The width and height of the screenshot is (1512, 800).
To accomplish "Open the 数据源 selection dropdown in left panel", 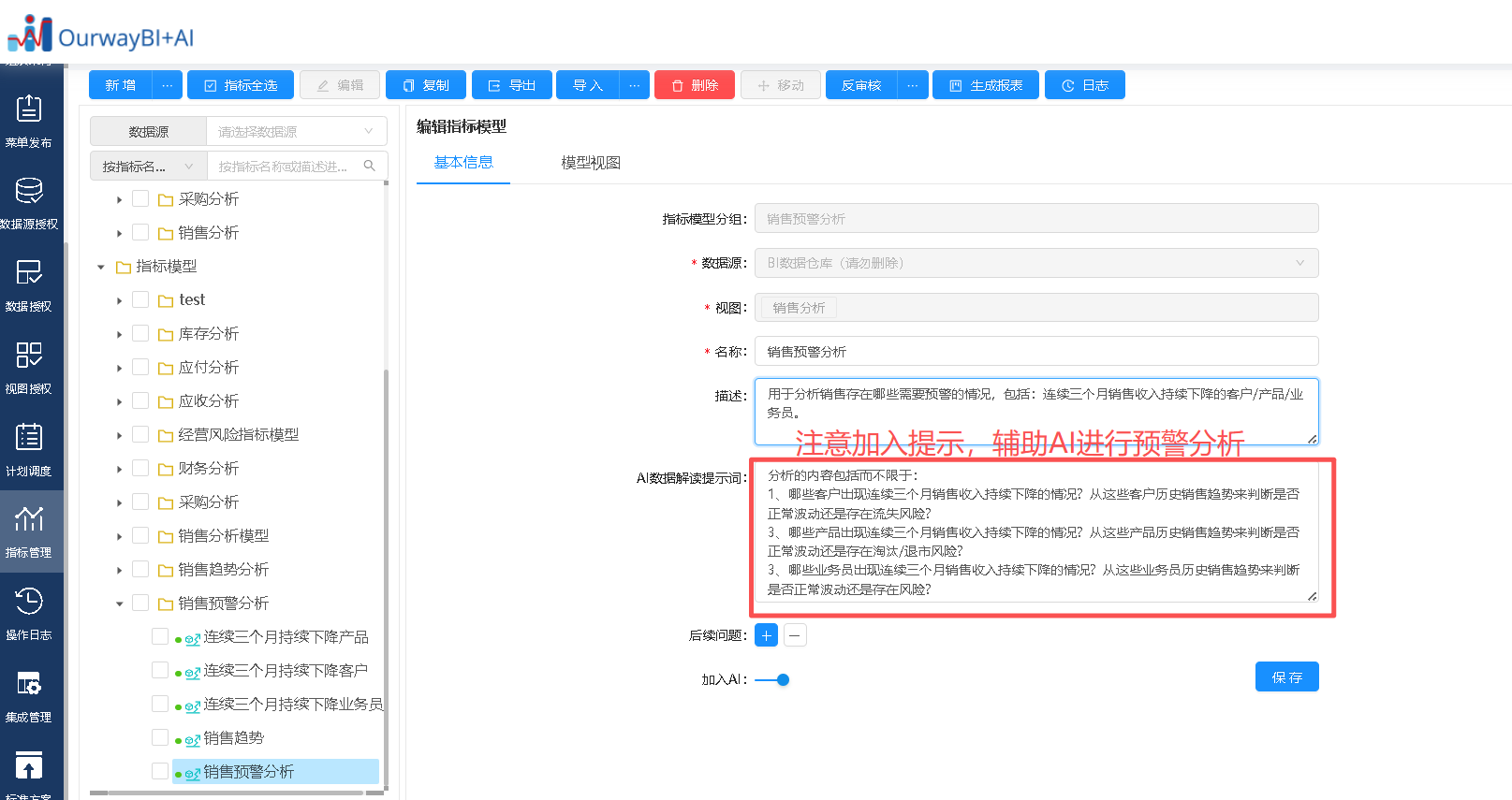I will tap(295, 132).
